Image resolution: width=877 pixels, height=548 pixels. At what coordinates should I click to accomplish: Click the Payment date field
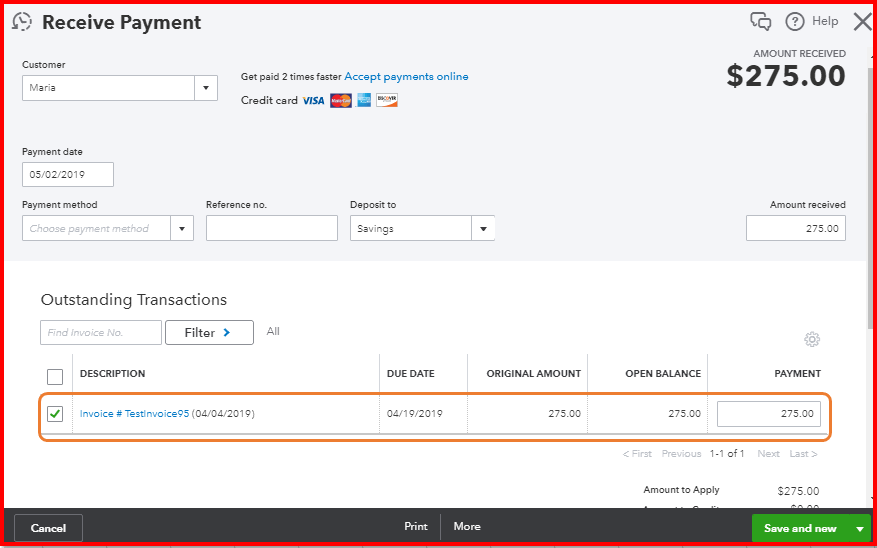point(68,174)
